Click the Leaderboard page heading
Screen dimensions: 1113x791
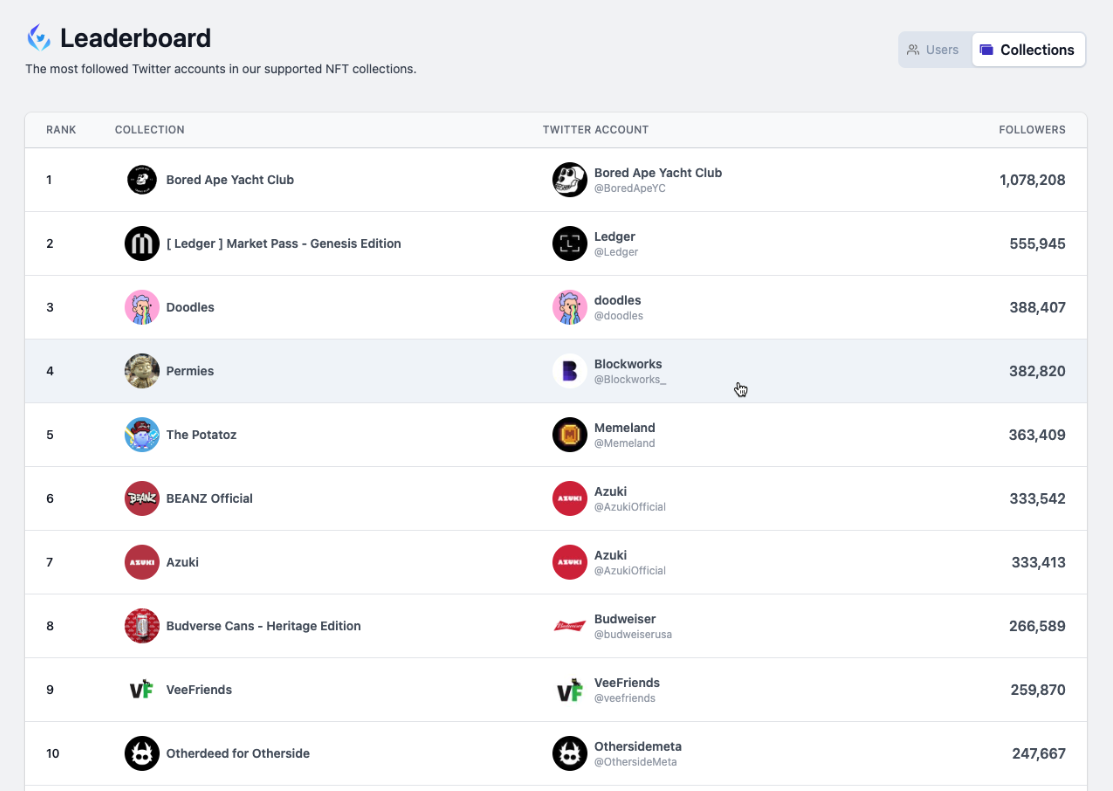[x=136, y=38]
